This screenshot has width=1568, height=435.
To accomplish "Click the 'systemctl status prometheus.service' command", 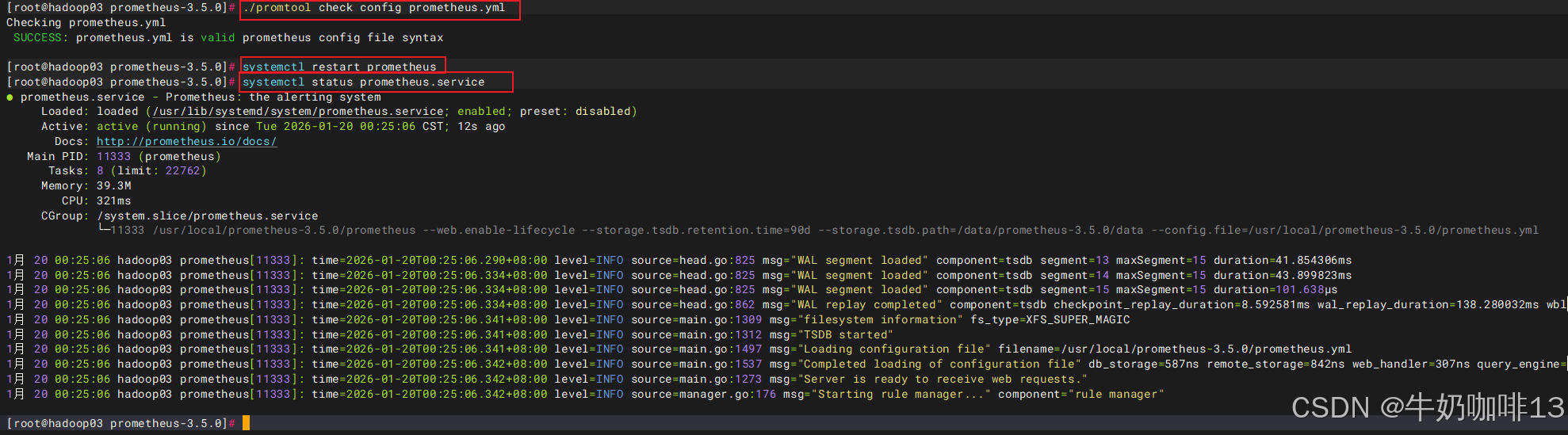I will (x=364, y=82).
